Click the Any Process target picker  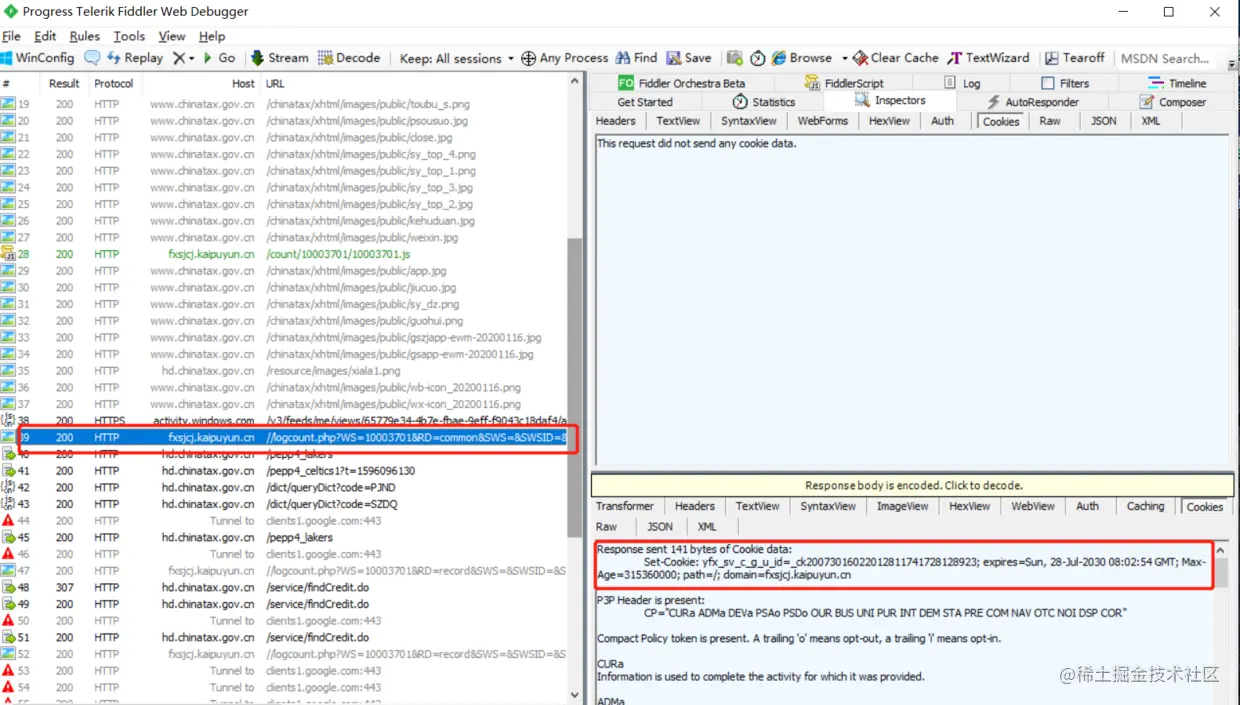point(565,58)
